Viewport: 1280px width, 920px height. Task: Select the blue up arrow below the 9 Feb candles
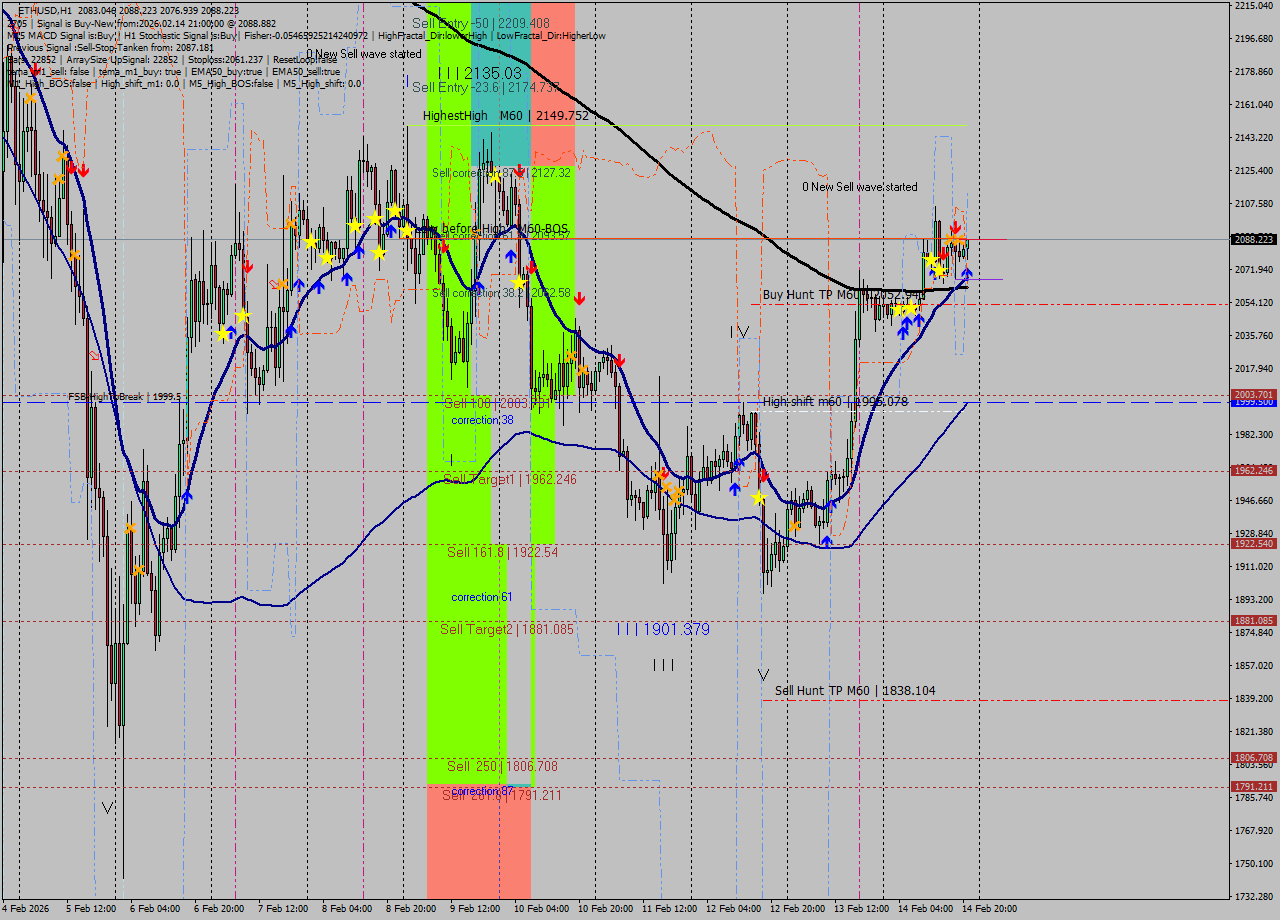(511, 256)
